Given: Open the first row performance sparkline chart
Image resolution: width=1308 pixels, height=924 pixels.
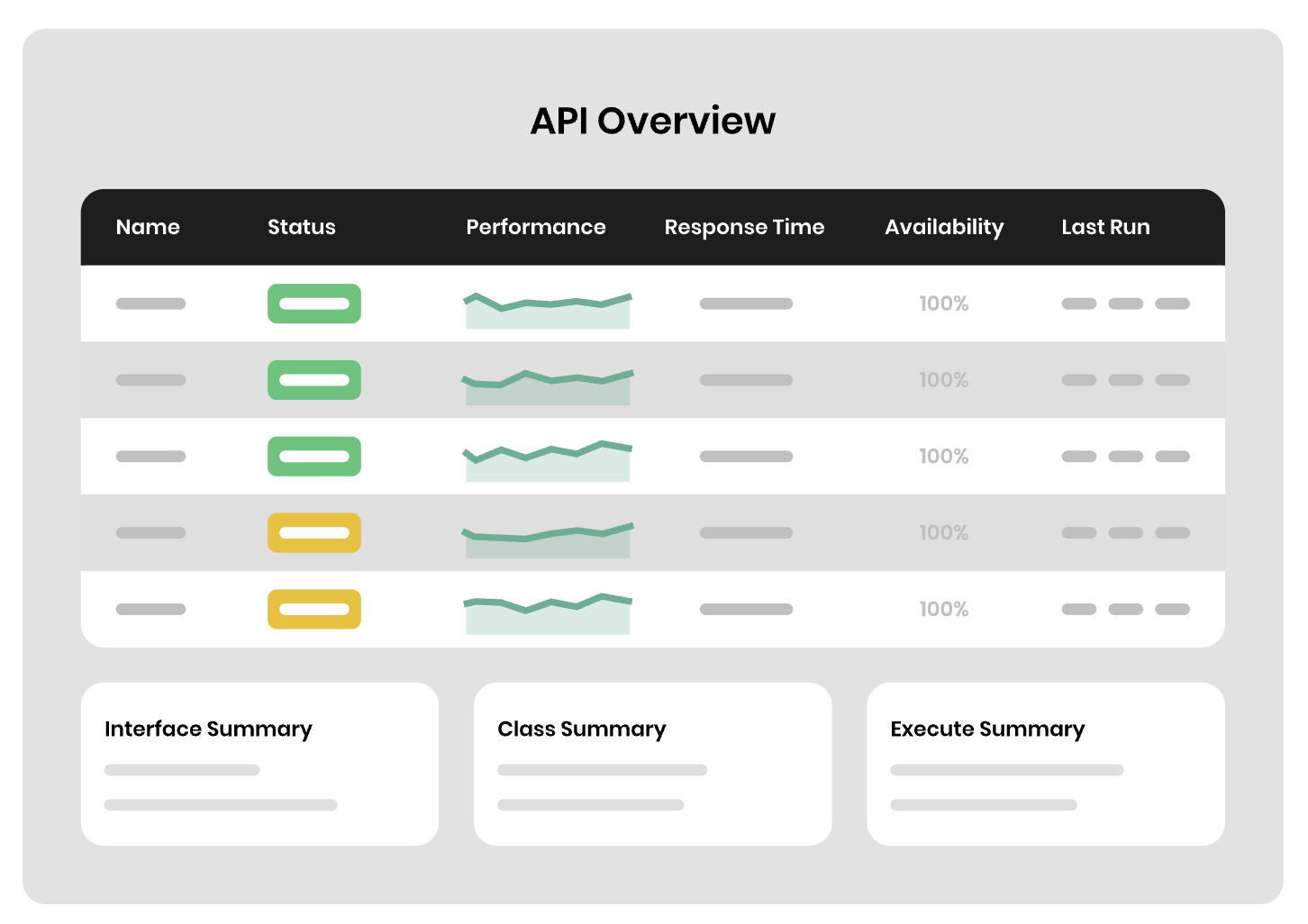Looking at the screenshot, I should point(547,310).
